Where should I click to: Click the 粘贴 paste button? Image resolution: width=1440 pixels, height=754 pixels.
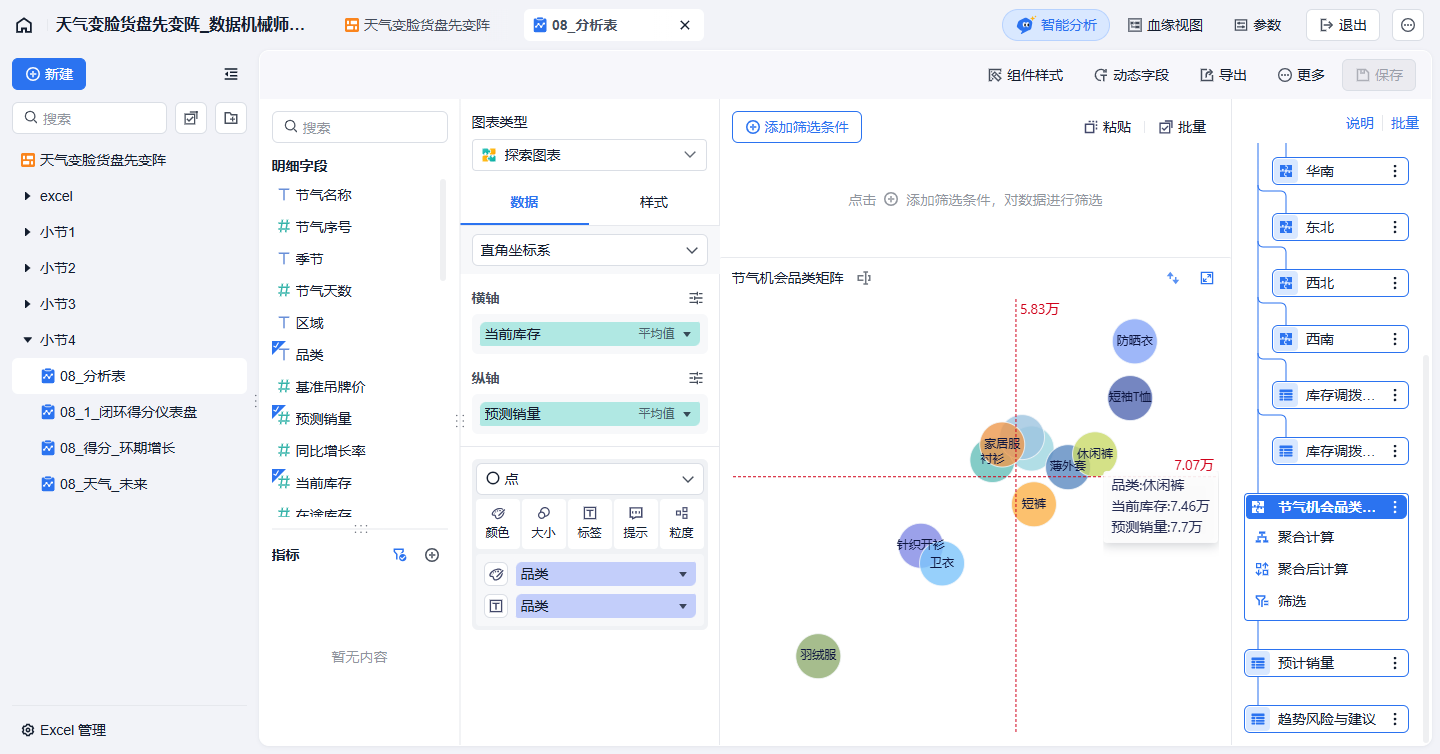pos(1108,127)
